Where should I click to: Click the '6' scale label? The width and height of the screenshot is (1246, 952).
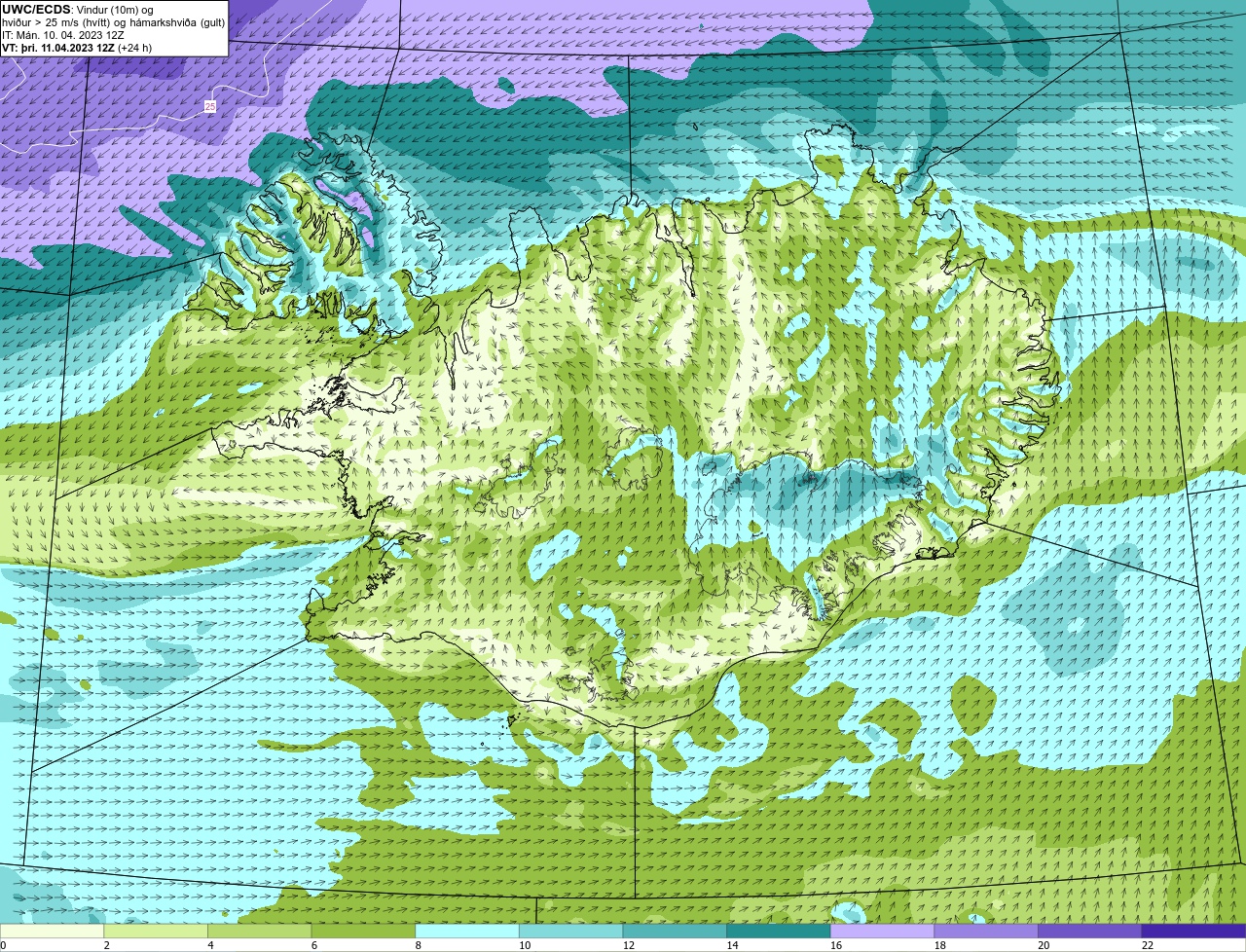coord(313,945)
